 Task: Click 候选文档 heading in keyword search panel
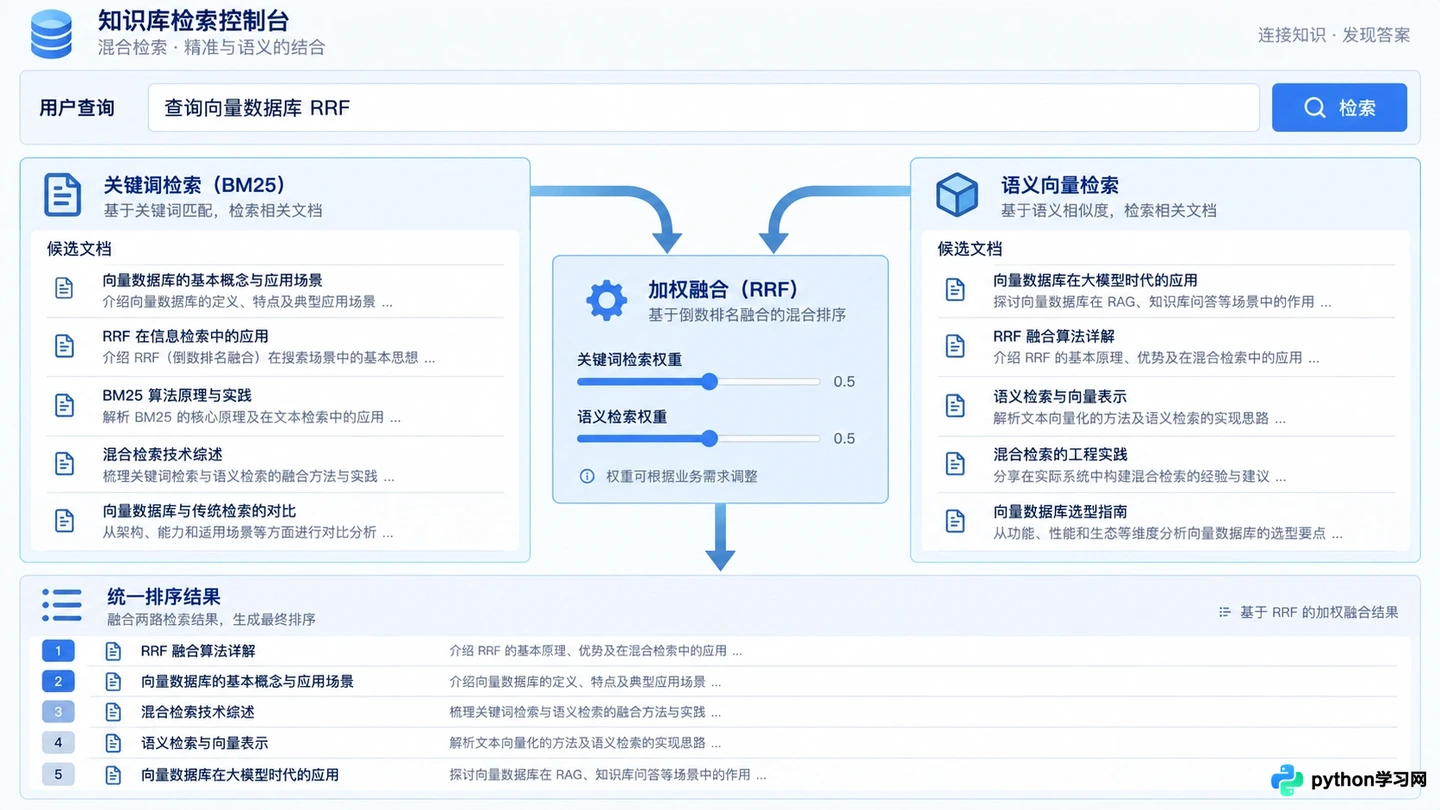79,249
